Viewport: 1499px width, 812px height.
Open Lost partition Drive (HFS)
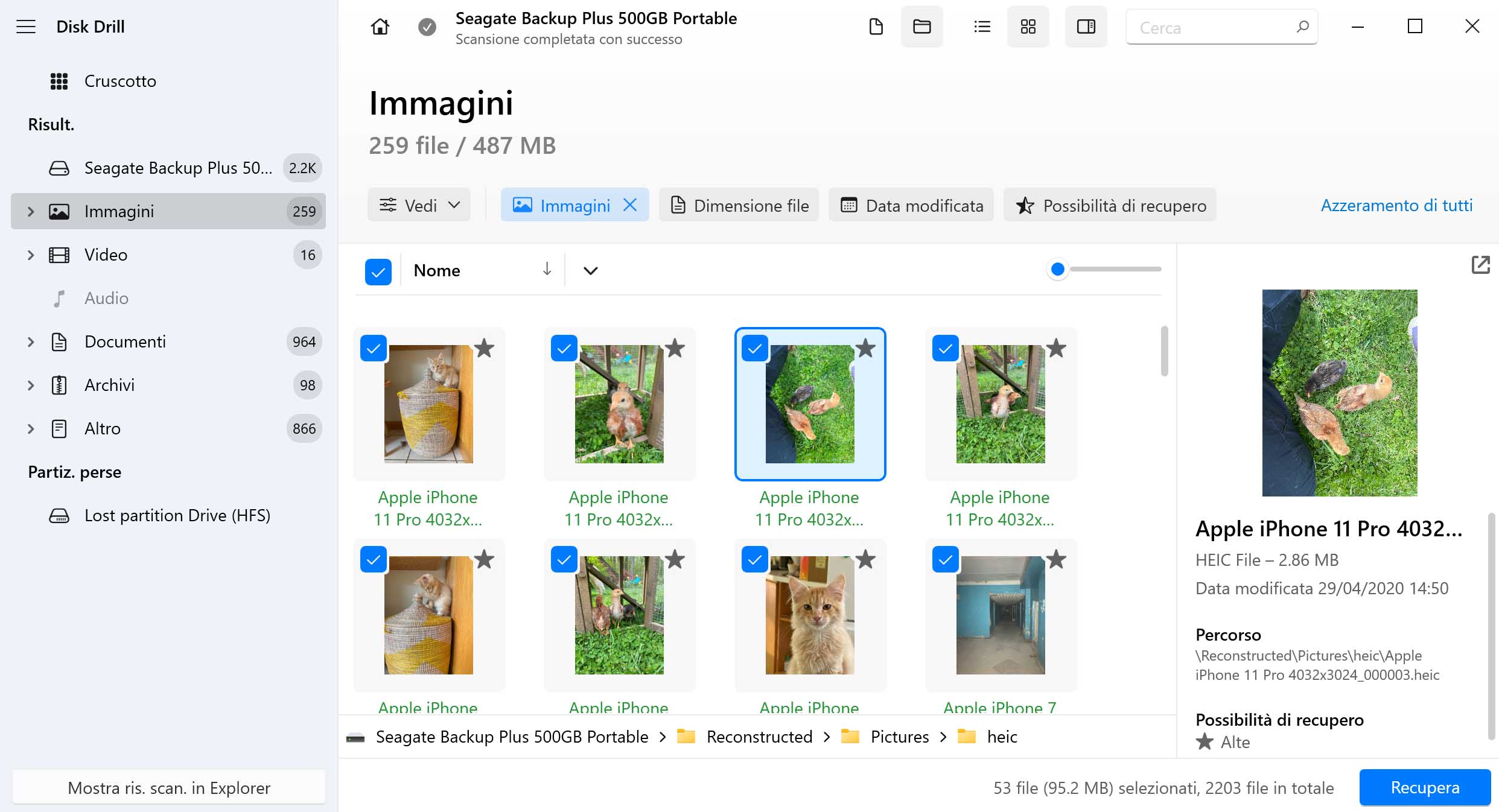coord(168,515)
